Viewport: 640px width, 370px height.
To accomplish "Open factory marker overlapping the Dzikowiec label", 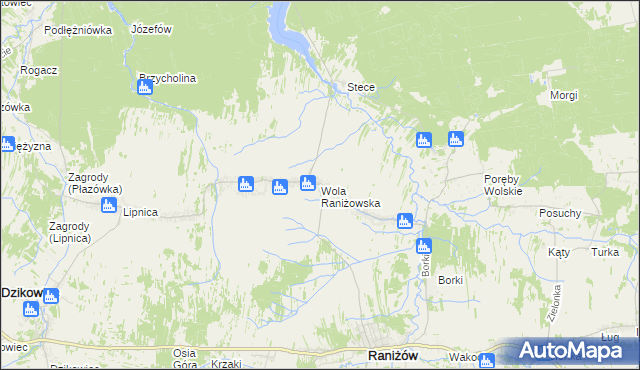I will pos(51,296).
